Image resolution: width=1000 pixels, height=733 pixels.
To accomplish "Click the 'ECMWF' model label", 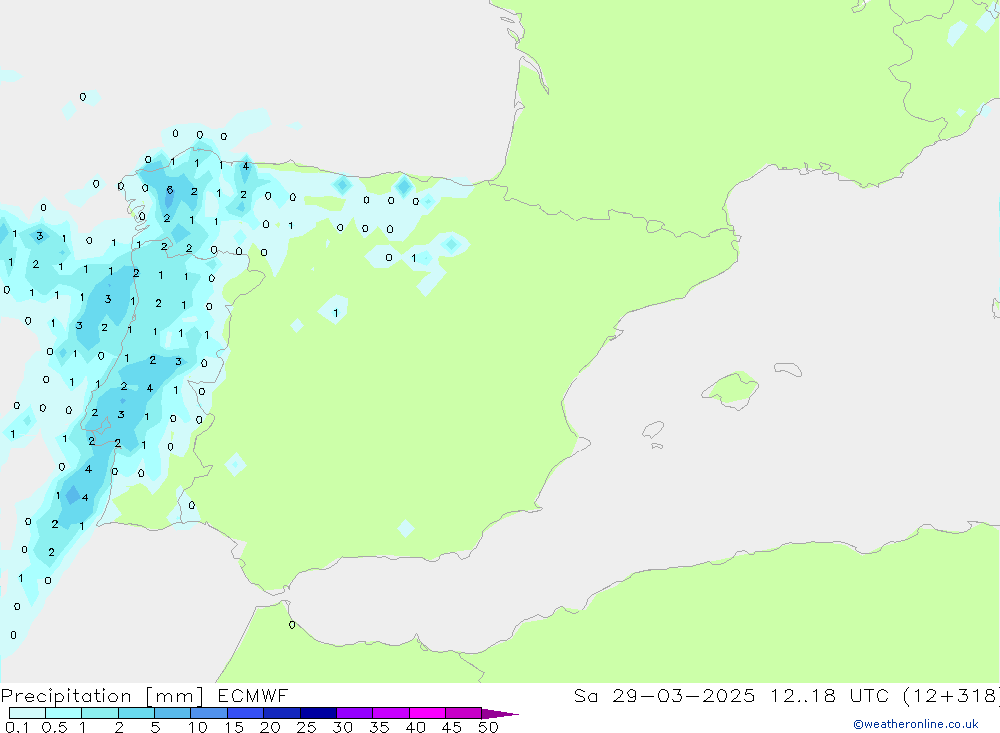I will click(x=253, y=695).
